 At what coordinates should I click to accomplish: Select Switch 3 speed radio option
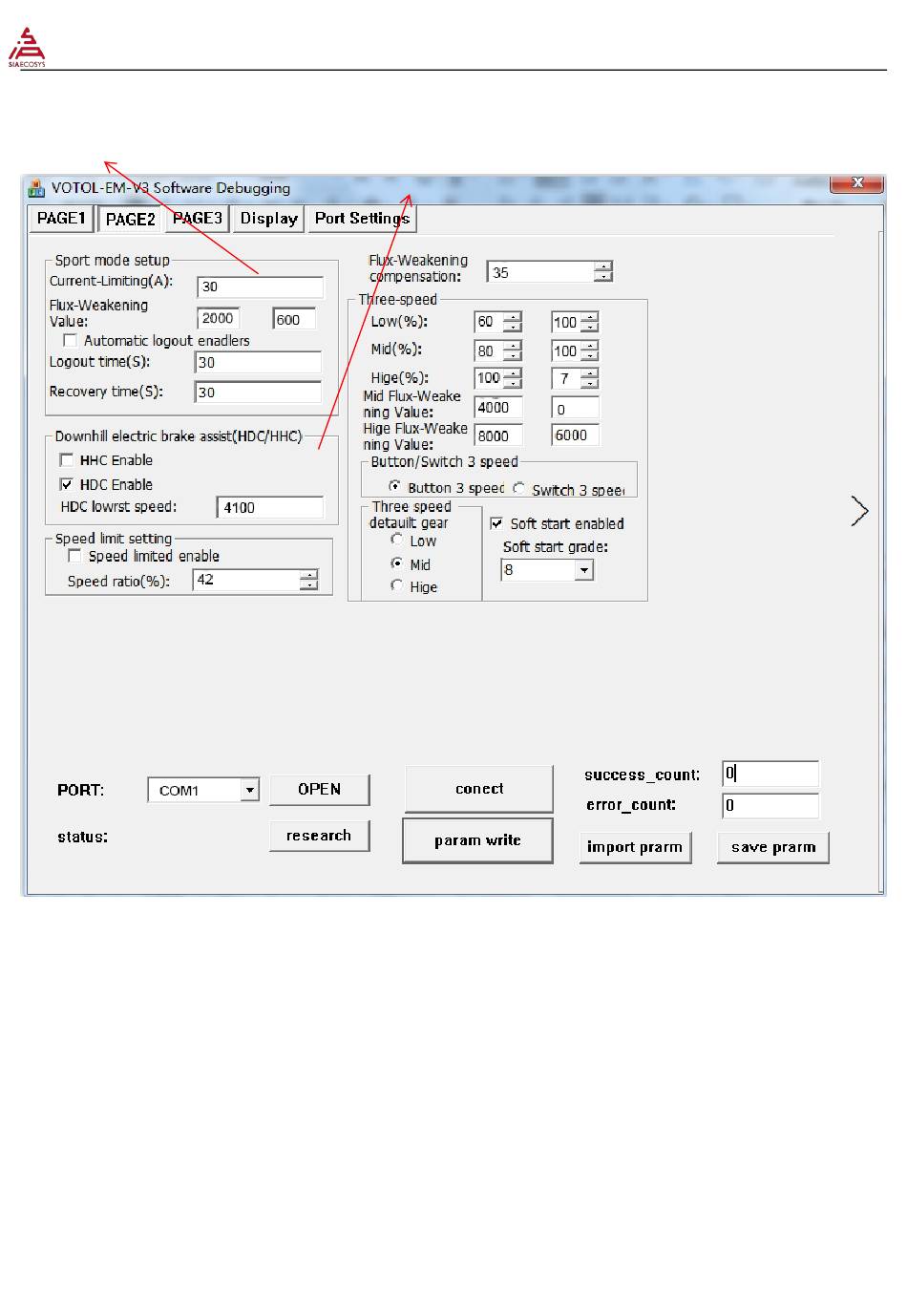[x=519, y=488]
